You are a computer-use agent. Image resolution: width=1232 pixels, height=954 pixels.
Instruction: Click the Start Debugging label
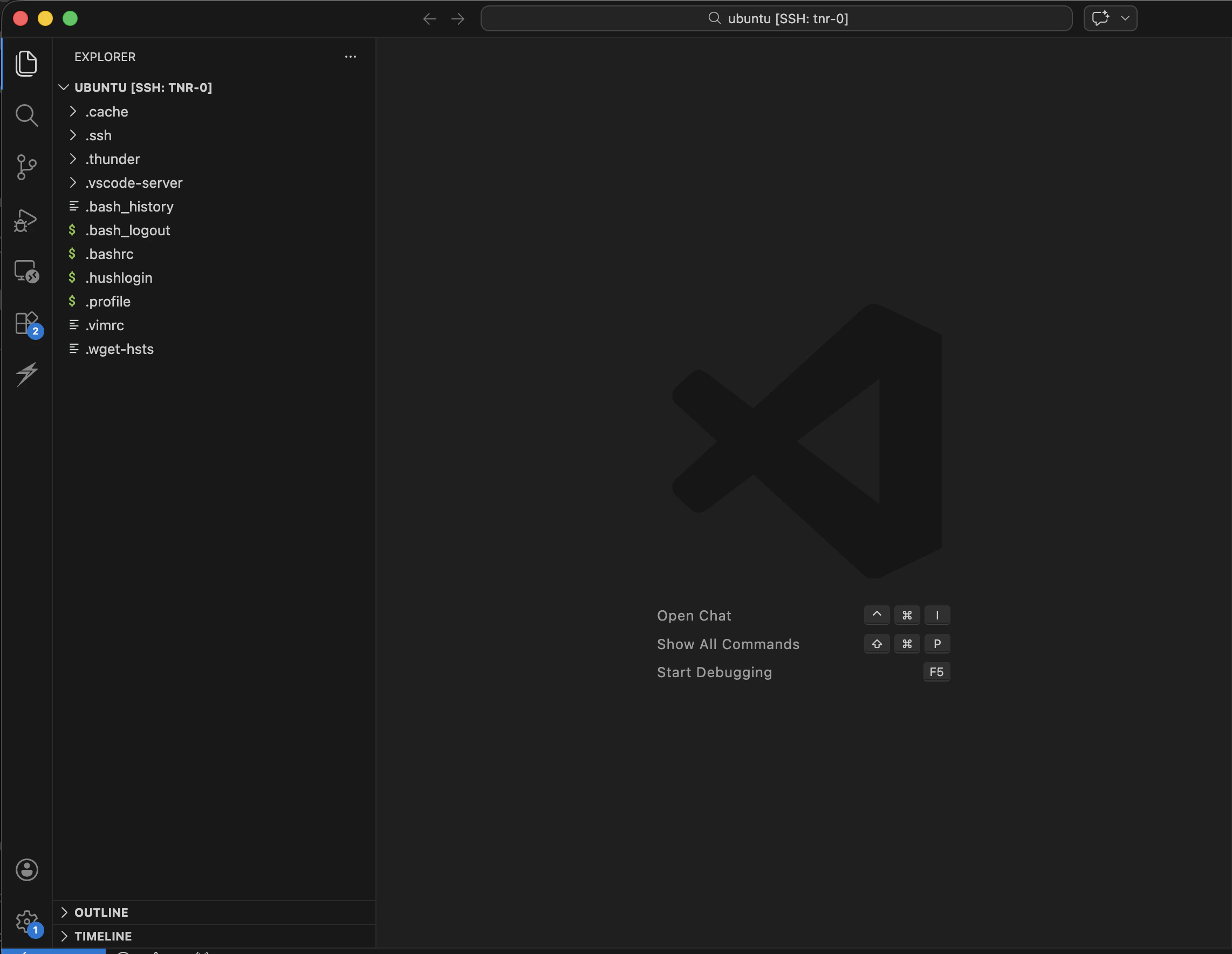[x=714, y=672]
